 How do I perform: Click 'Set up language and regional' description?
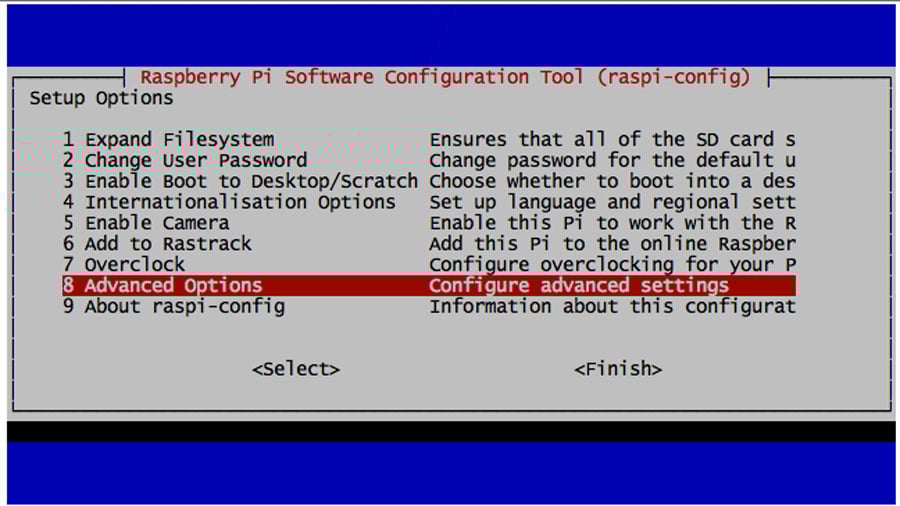tap(584, 202)
